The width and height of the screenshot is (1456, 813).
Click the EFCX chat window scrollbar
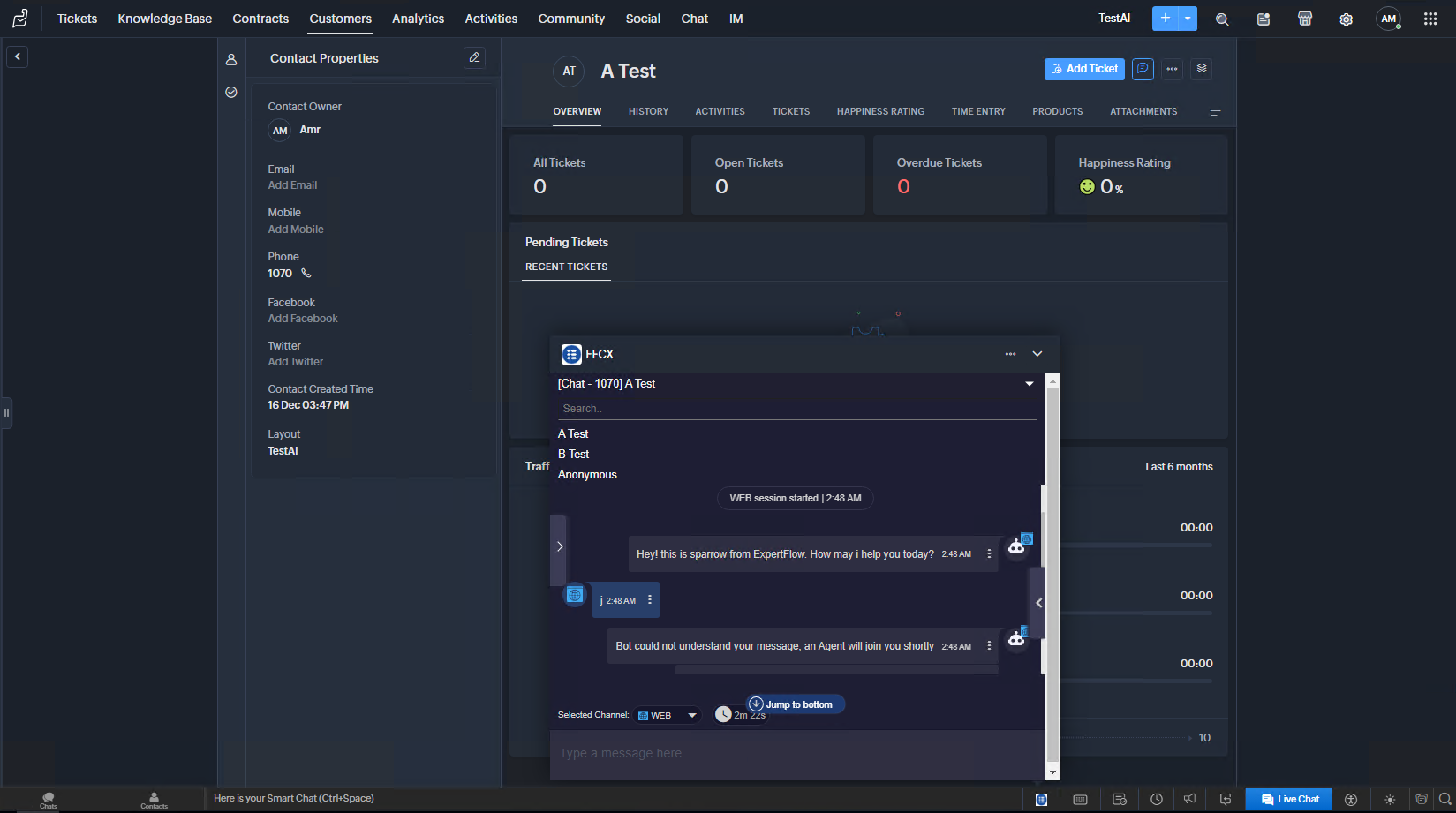(x=1052, y=574)
